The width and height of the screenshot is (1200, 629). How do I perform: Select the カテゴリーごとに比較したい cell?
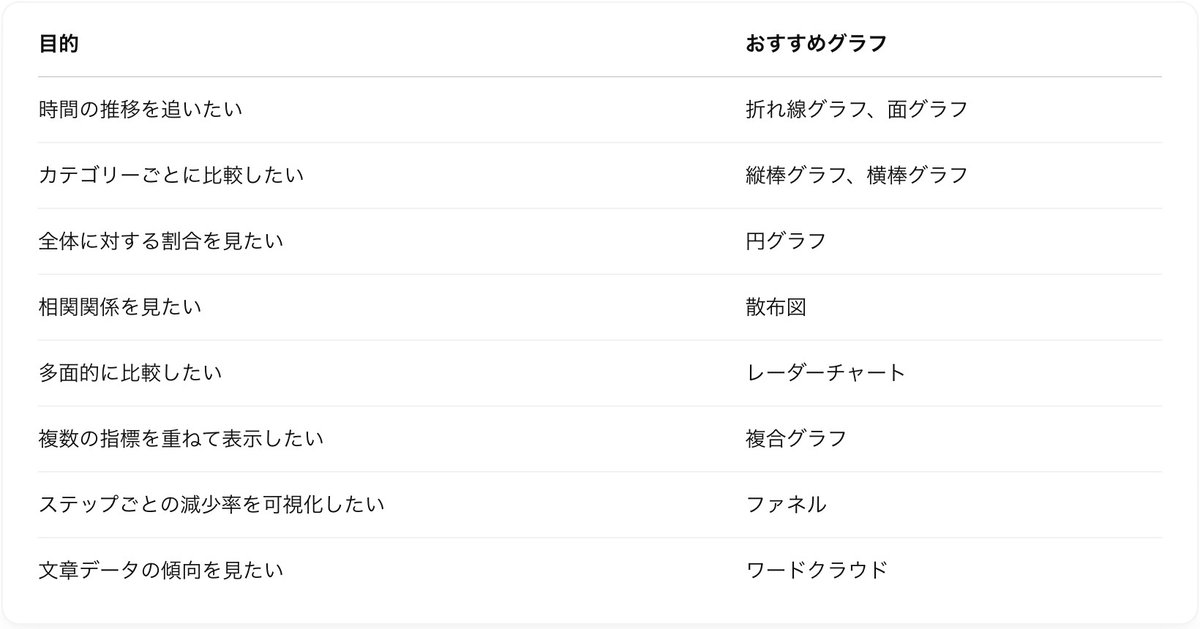tap(171, 176)
